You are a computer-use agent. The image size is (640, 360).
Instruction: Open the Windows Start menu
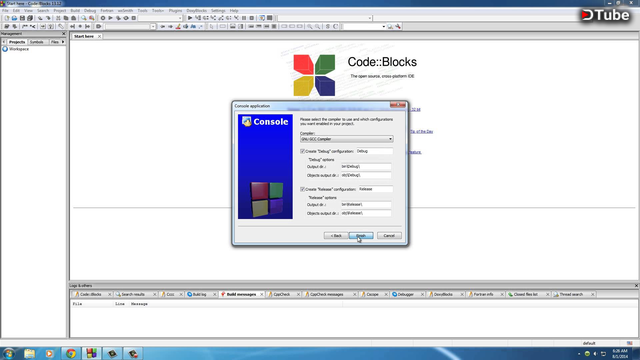point(8,353)
